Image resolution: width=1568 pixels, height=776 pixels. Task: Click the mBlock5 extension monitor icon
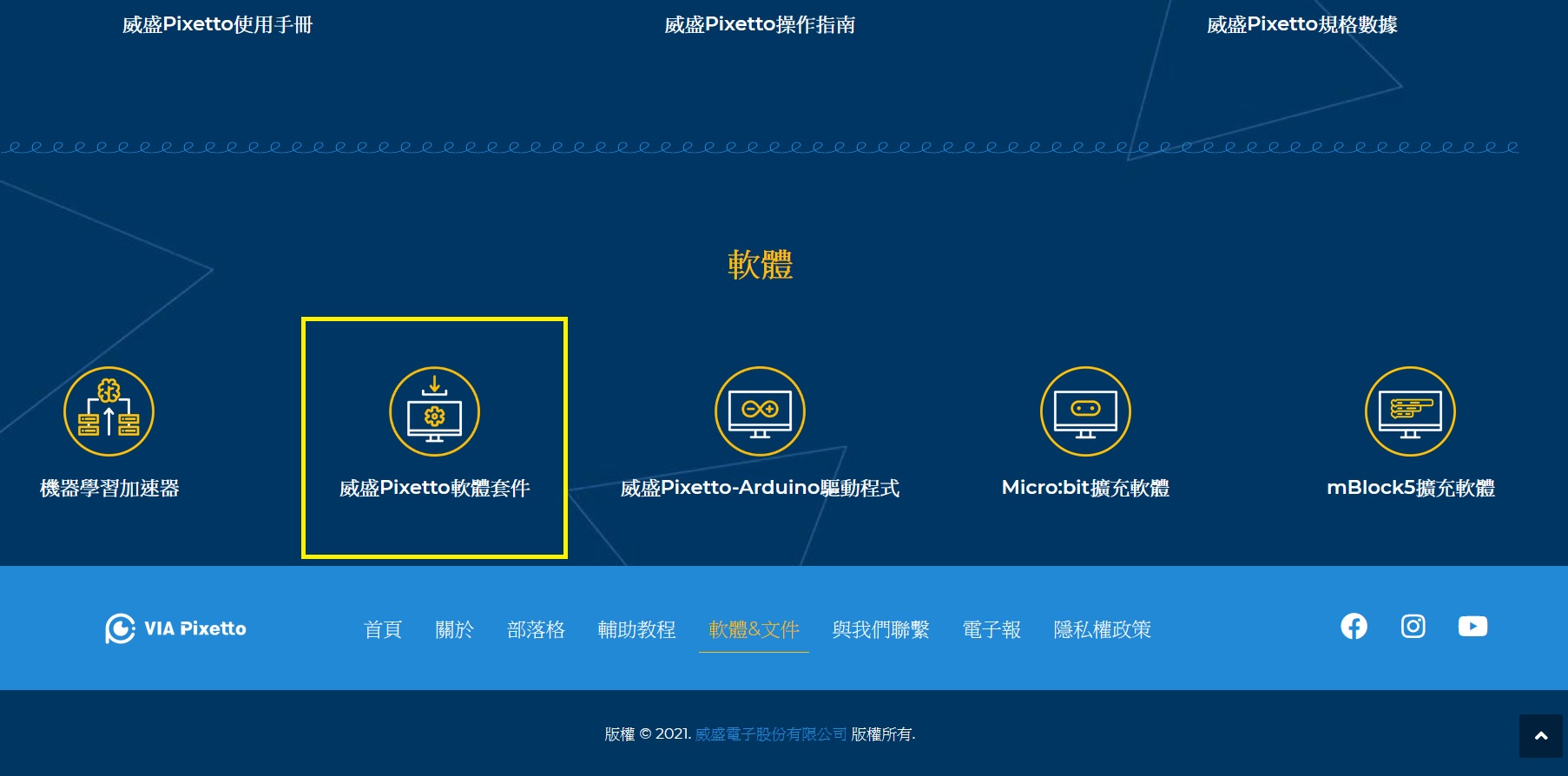[x=1411, y=411]
